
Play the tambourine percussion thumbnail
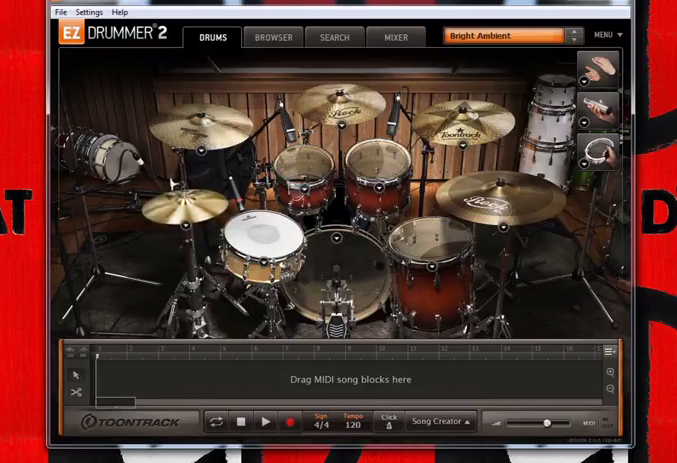(598, 152)
